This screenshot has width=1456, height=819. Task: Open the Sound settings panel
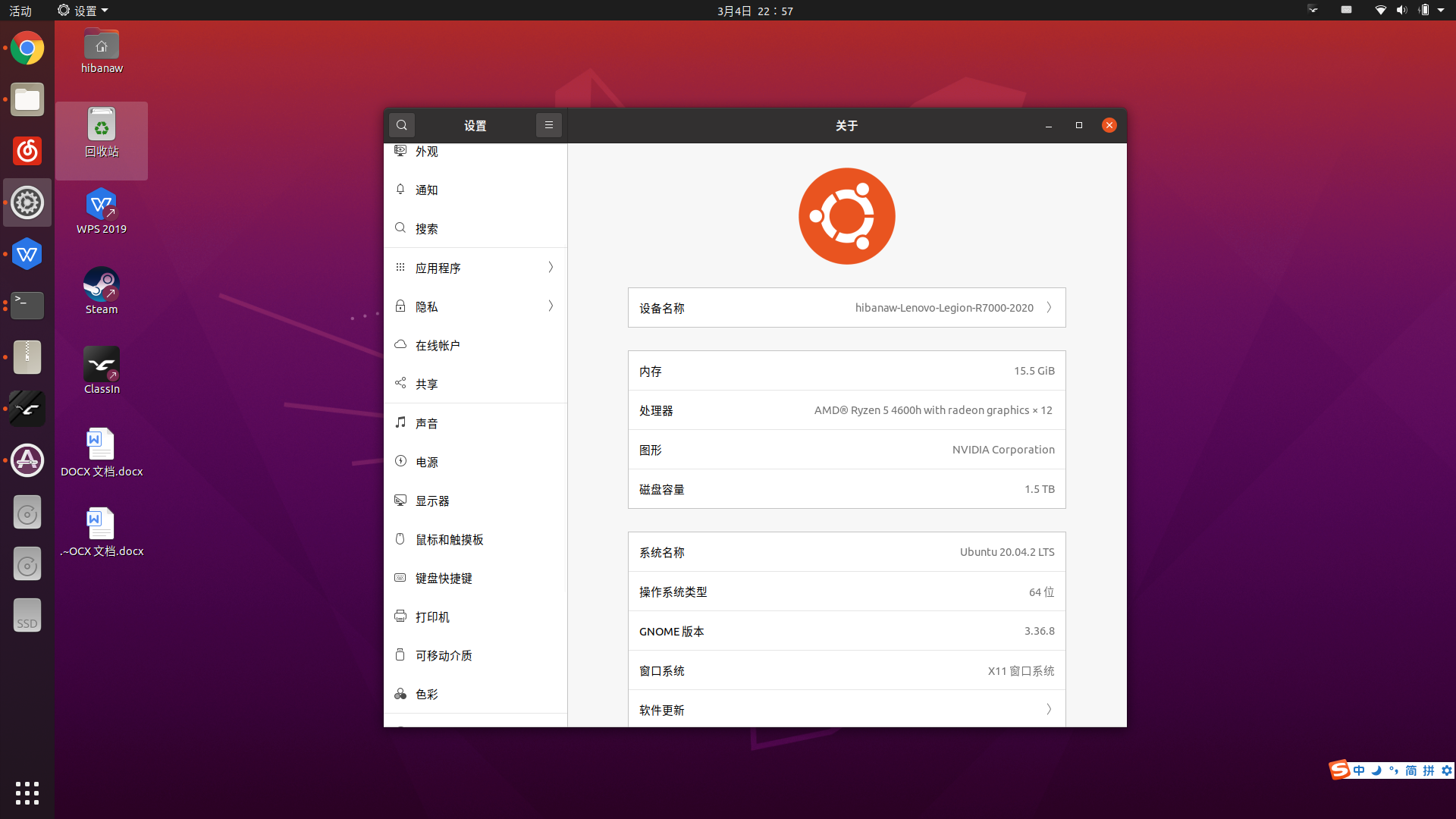pyautogui.click(x=427, y=423)
